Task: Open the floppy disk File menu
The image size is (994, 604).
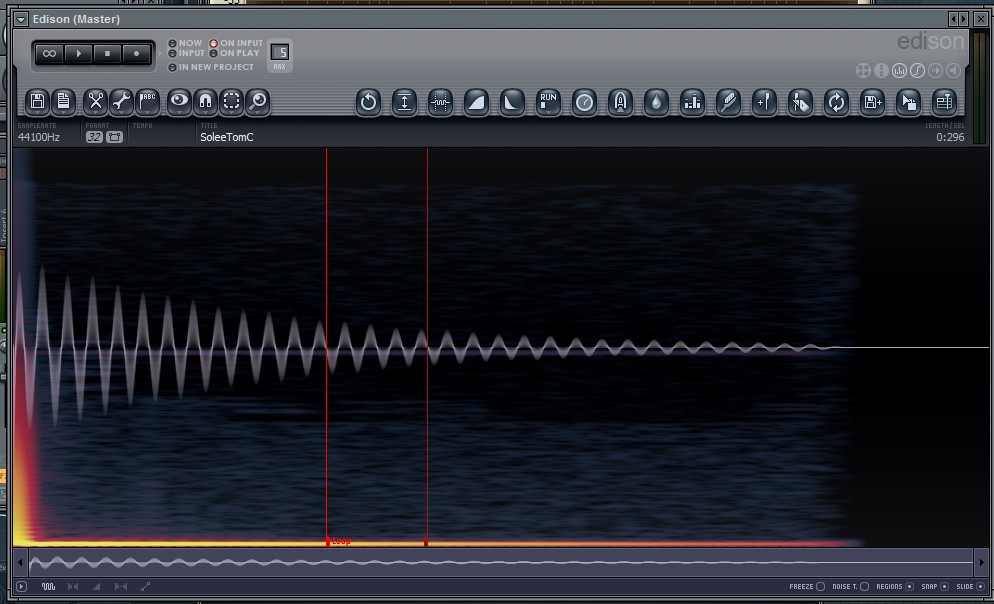Action: (x=37, y=101)
